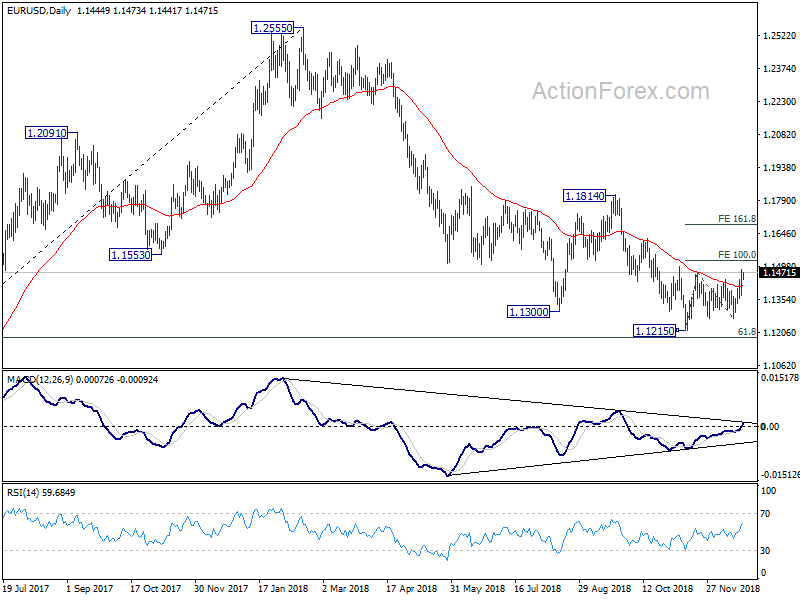Click the 1 Sep 2017 date label
Screen dimensions: 800x600
tap(90, 588)
